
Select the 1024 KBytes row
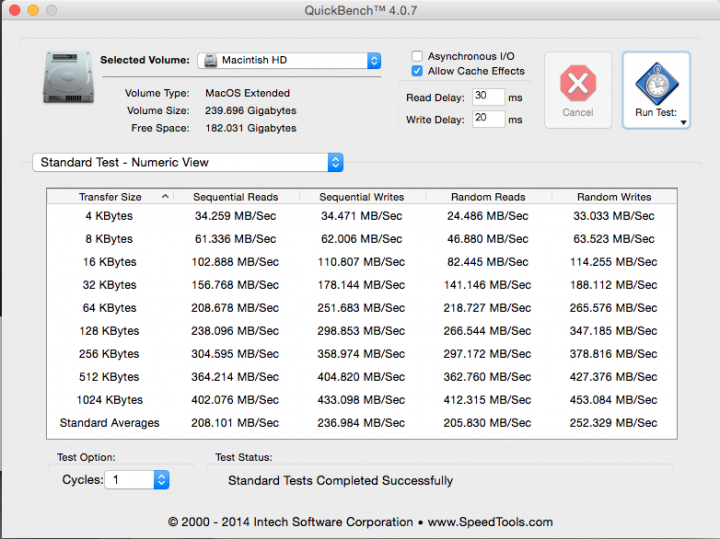362,399
